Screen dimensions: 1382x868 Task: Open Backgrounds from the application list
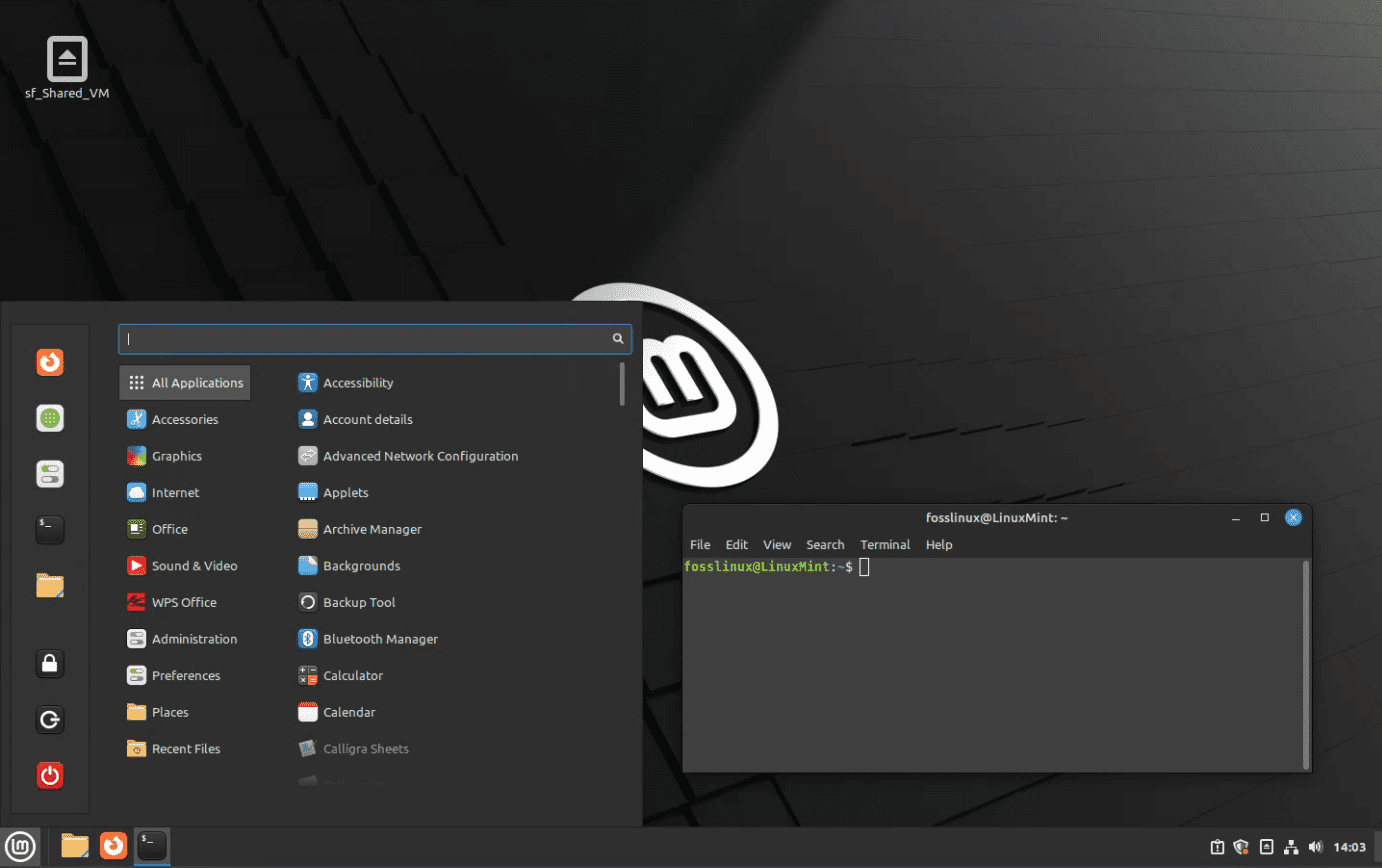(350, 565)
